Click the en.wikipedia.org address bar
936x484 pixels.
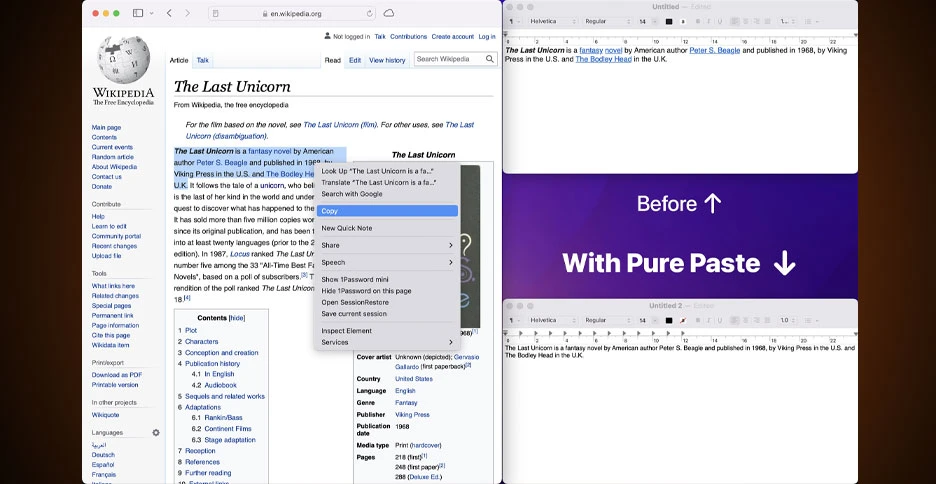pos(292,13)
